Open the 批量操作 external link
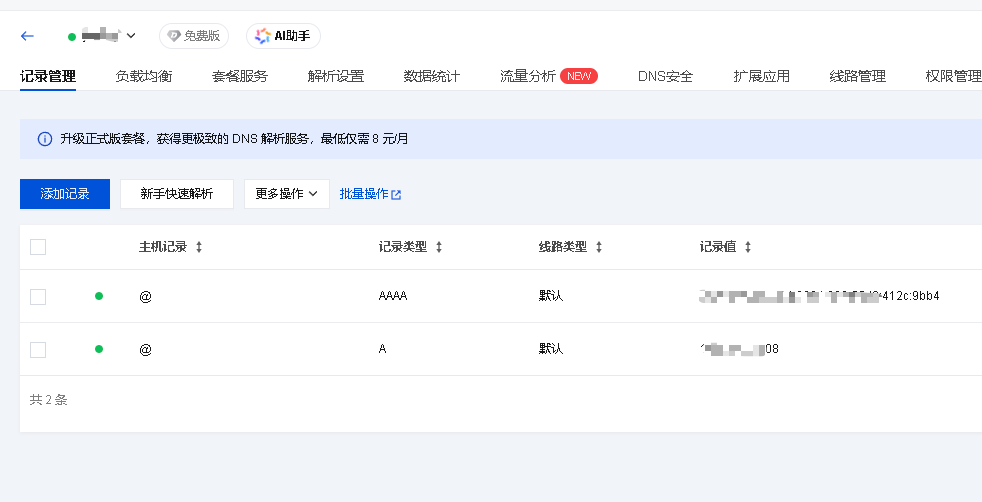The image size is (982, 502). coord(370,194)
